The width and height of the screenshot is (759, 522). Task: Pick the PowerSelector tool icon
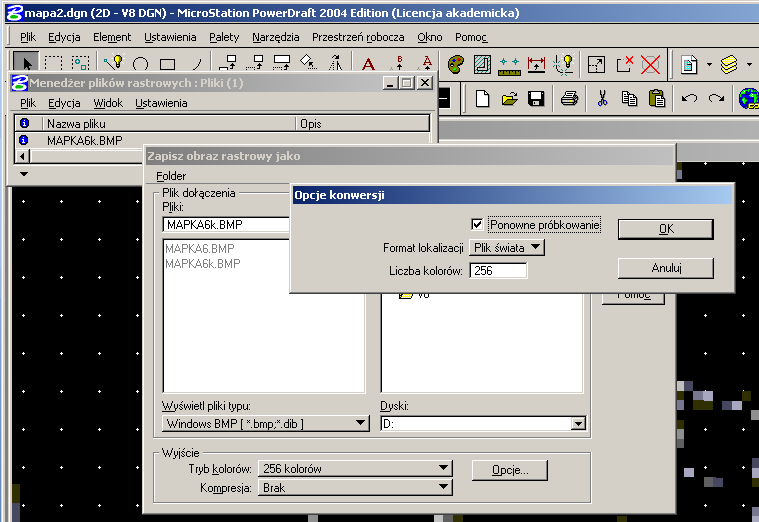[x=80, y=63]
